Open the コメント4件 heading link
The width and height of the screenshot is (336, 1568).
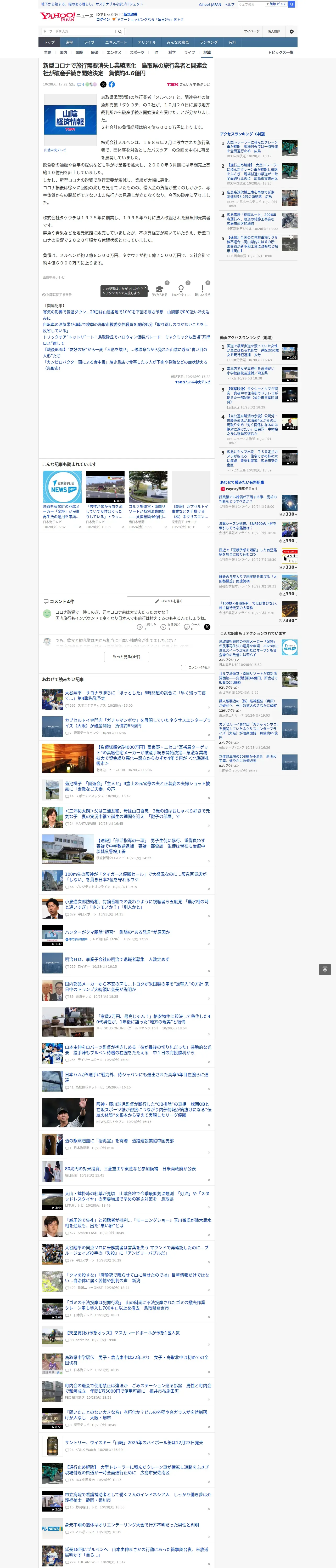pyautogui.click(x=59, y=601)
